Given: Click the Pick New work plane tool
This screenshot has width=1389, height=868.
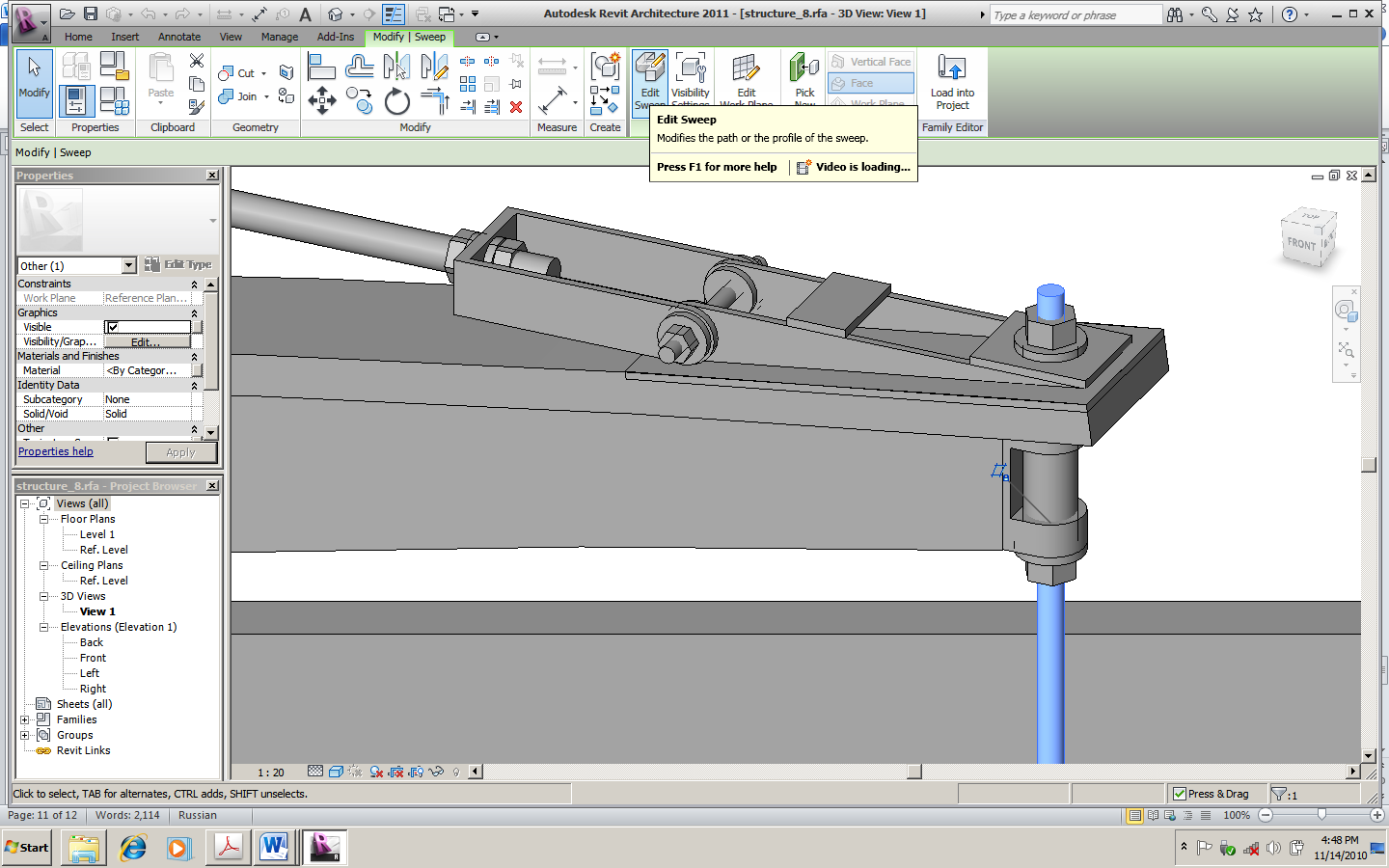Looking at the screenshot, I should point(804,80).
